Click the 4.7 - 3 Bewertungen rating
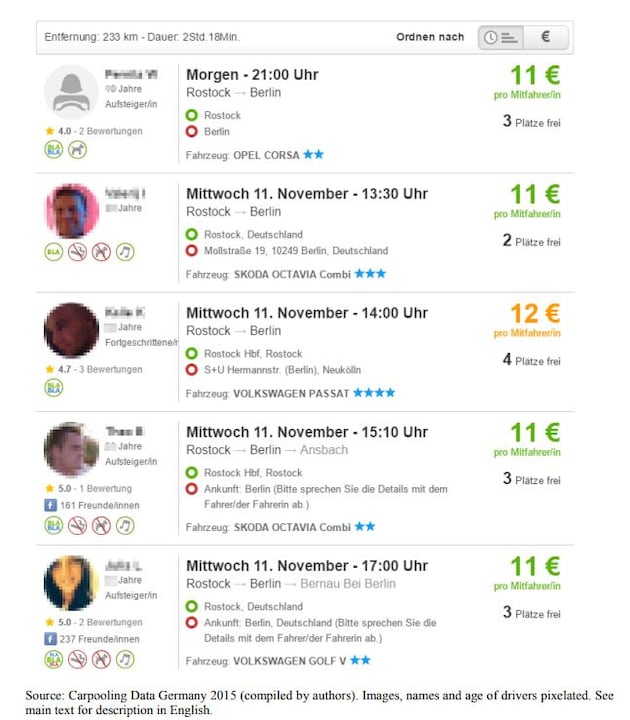 tap(94, 369)
